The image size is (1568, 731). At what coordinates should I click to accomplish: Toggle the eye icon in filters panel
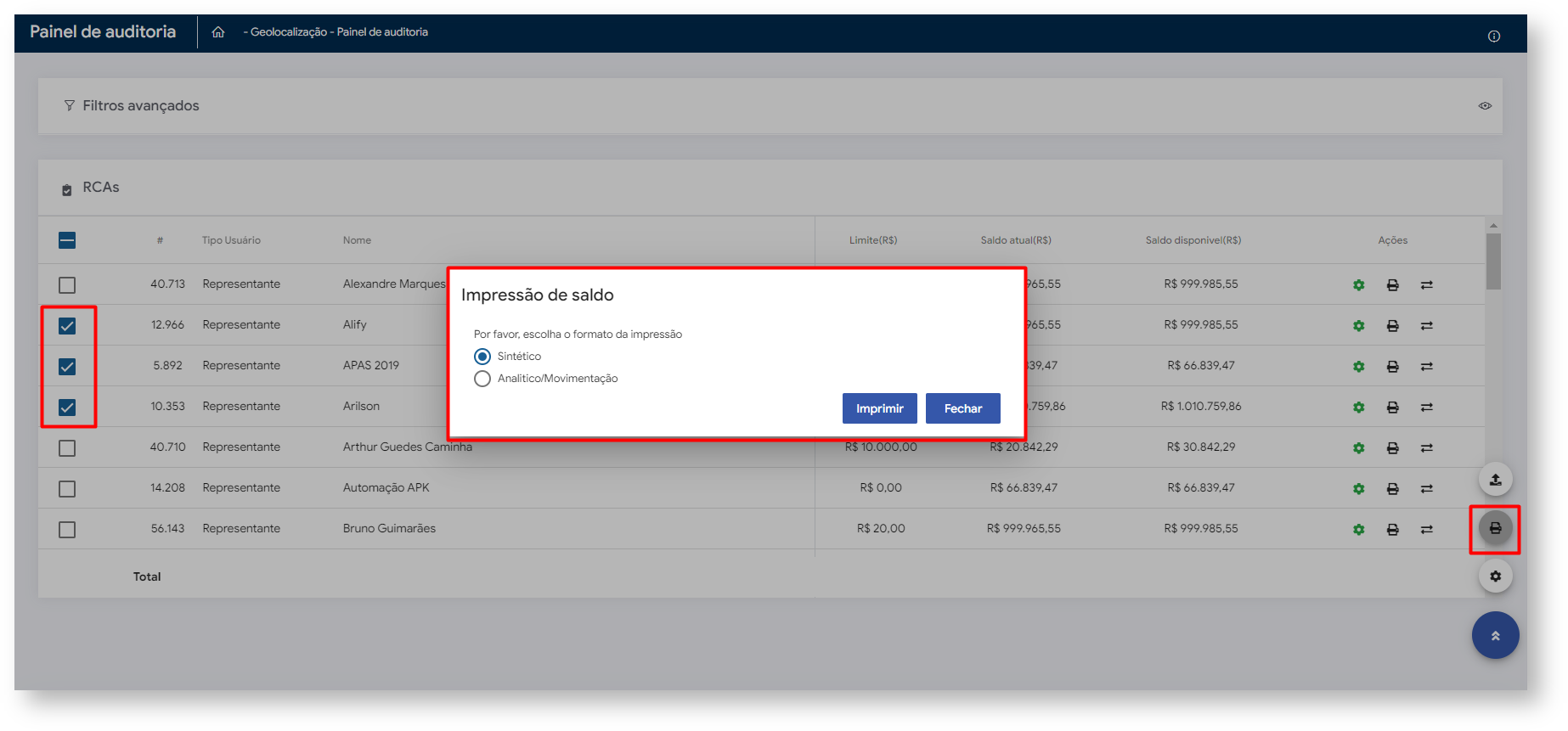click(x=1484, y=106)
